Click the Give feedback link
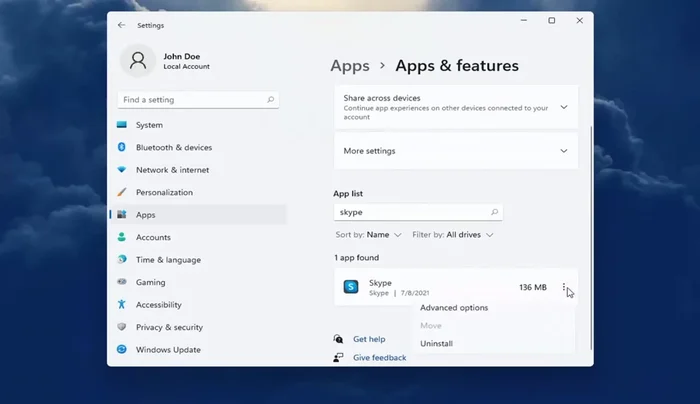This screenshot has width=700, height=404. [379, 358]
